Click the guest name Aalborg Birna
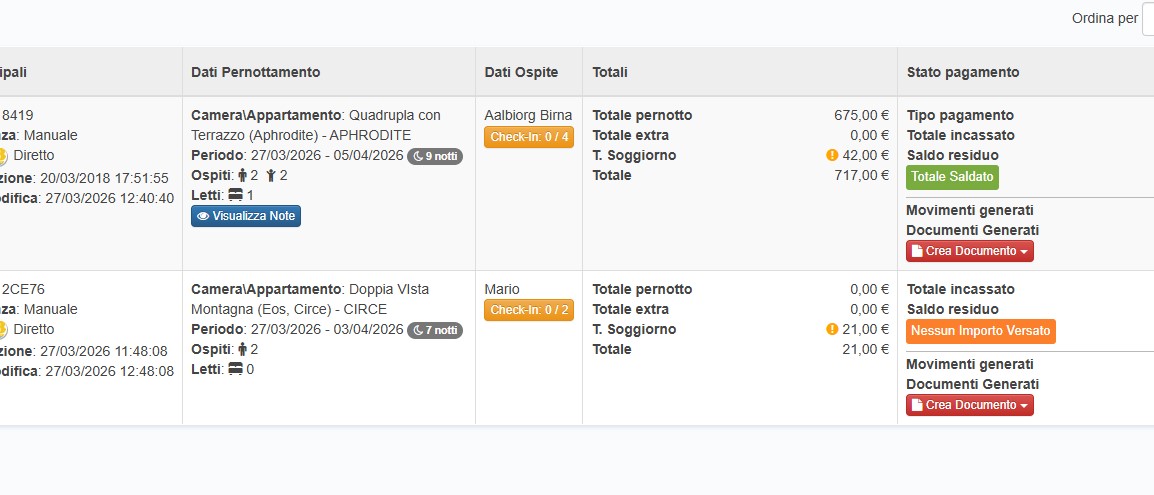This screenshot has width=1154, height=495. coord(528,115)
